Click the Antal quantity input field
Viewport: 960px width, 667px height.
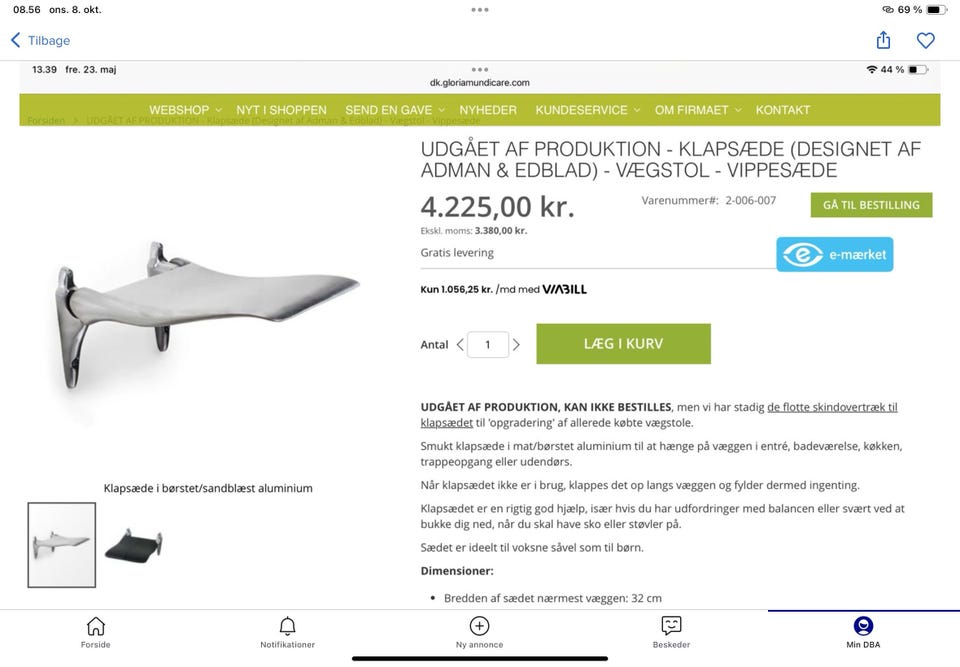[x=488, y=345]
